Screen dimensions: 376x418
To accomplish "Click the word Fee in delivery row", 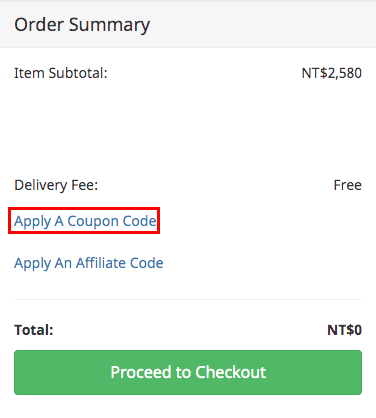I will coord(84,185).
